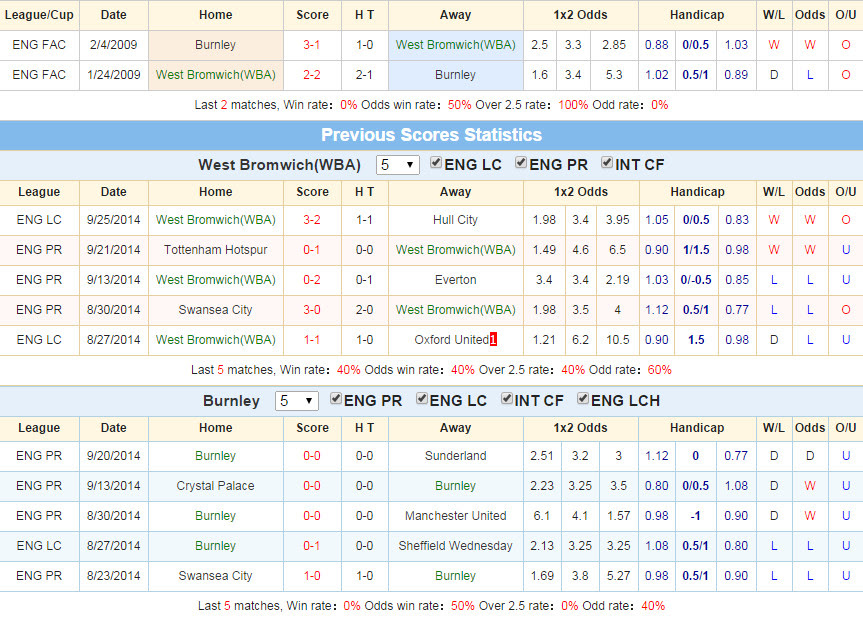Open Crystal Palace team link
863x621 pixels.
[x=216, y=486]
